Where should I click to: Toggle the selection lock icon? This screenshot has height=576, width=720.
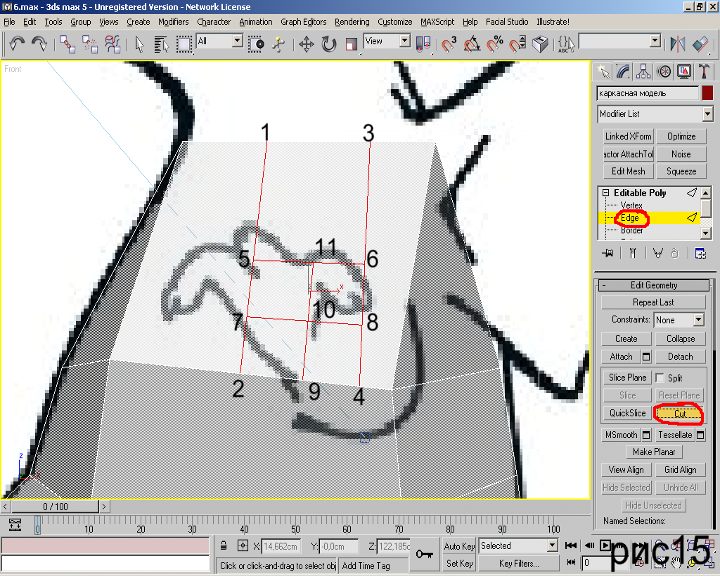[x=225, y=546]
